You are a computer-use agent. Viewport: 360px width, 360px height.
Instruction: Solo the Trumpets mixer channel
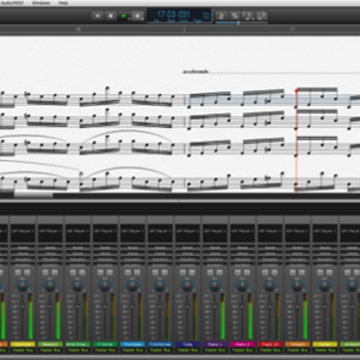pos(137,273)
